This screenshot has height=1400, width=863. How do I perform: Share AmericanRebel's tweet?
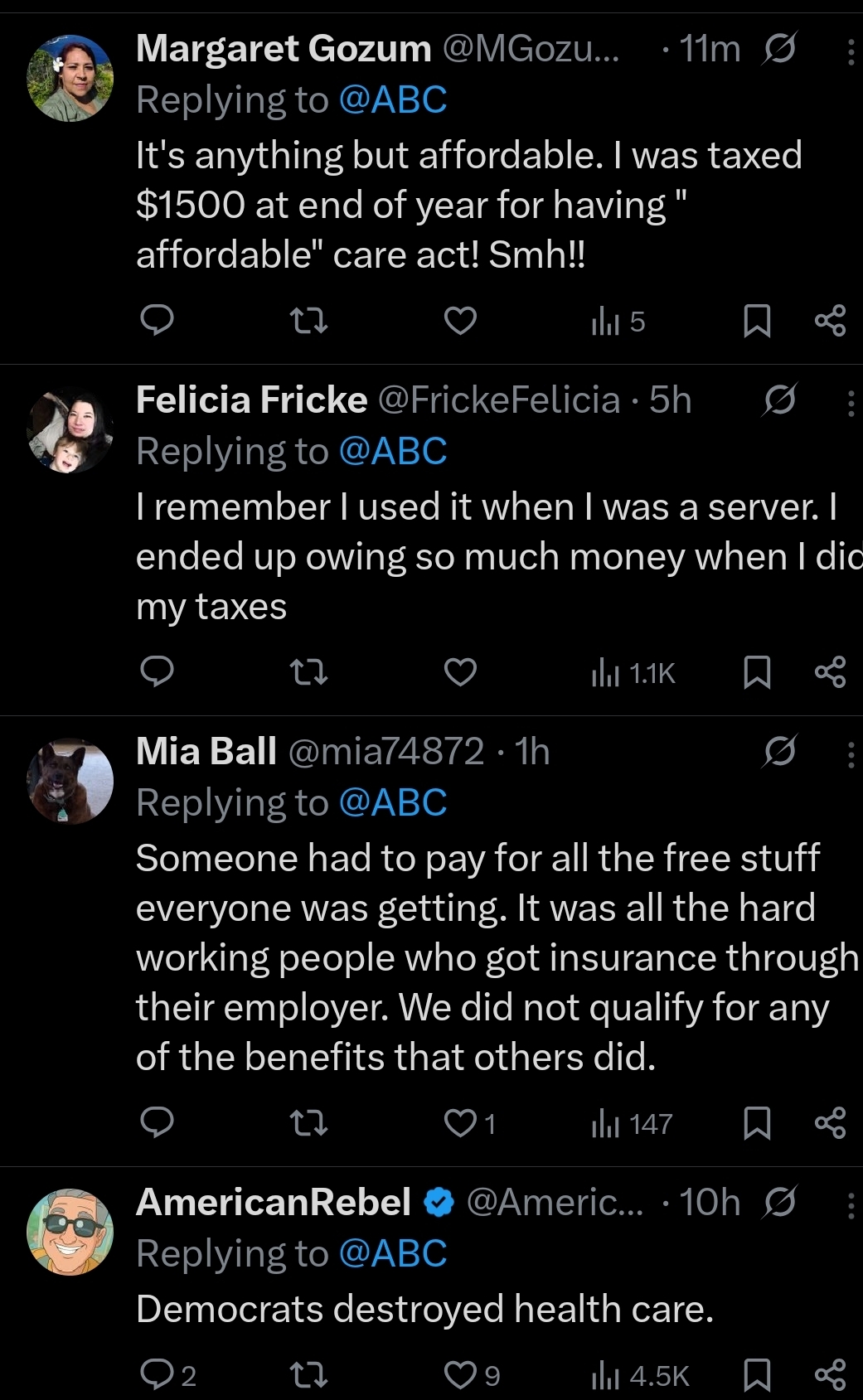point(830,1375)
